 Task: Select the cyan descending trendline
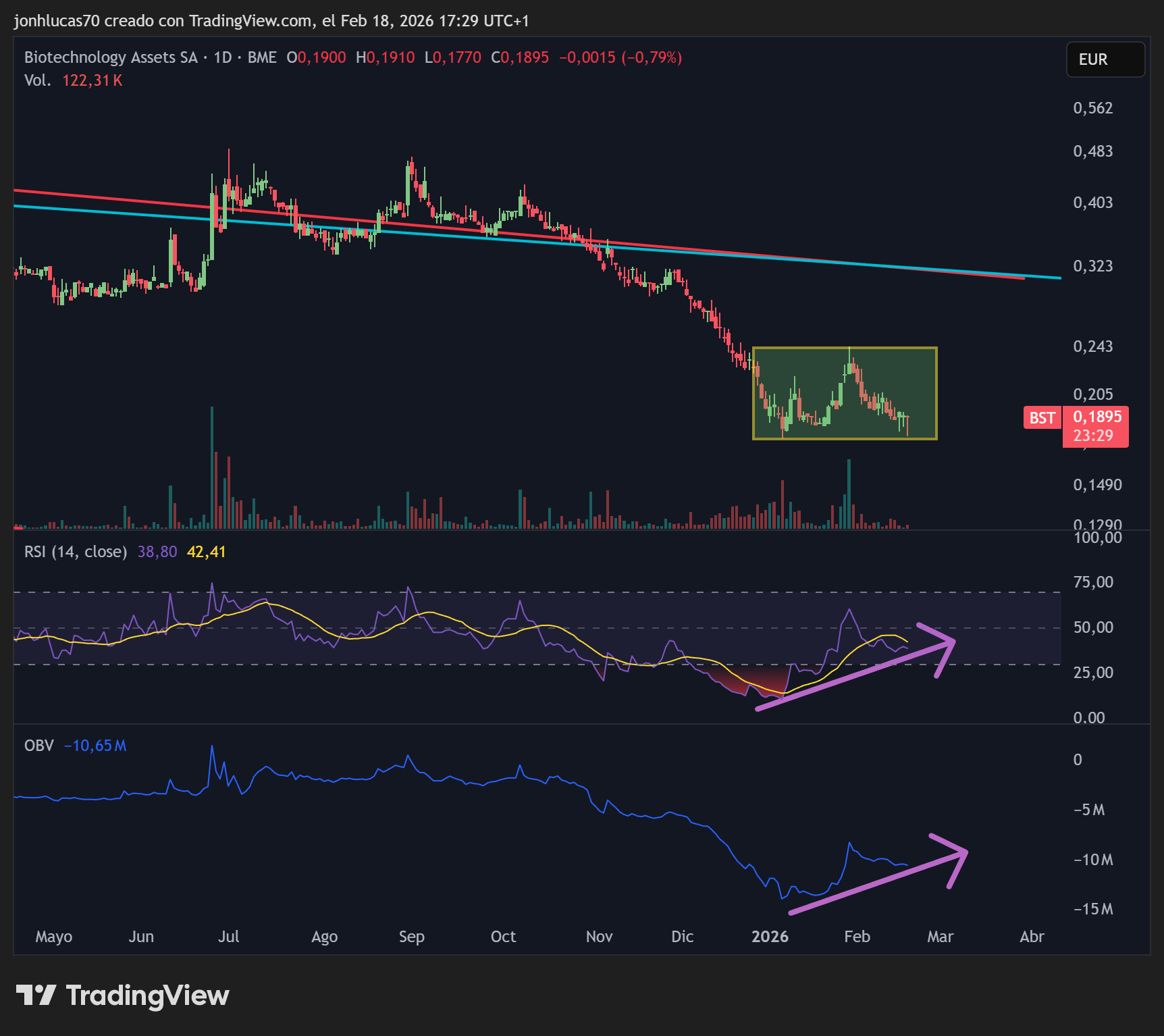pos(537,242)
